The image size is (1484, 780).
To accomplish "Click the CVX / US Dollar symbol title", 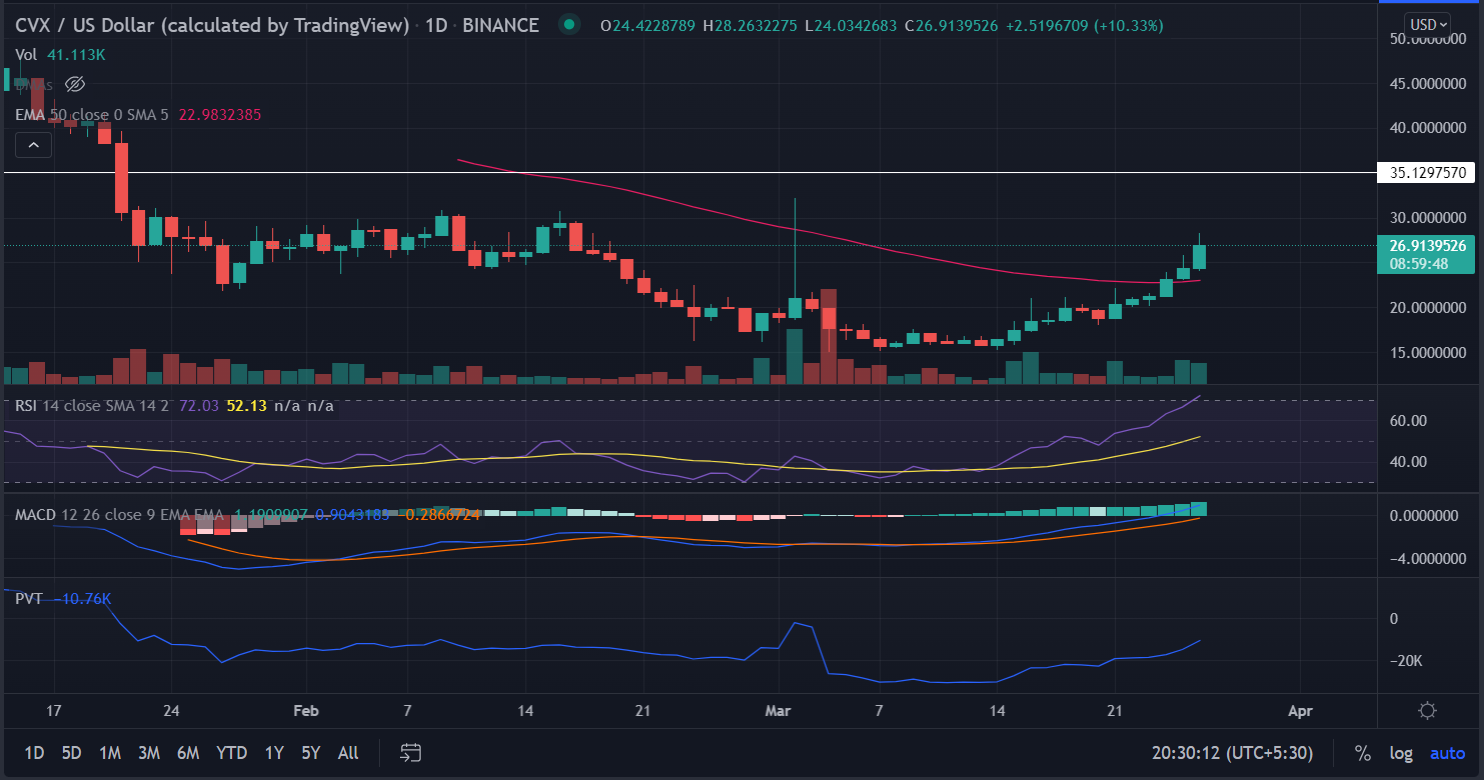I will point(212,24).
